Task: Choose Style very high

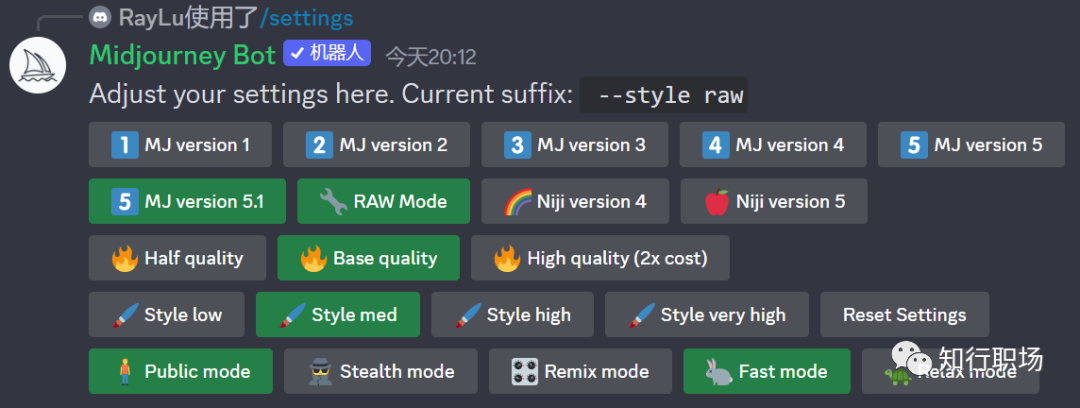Action: 707,314
